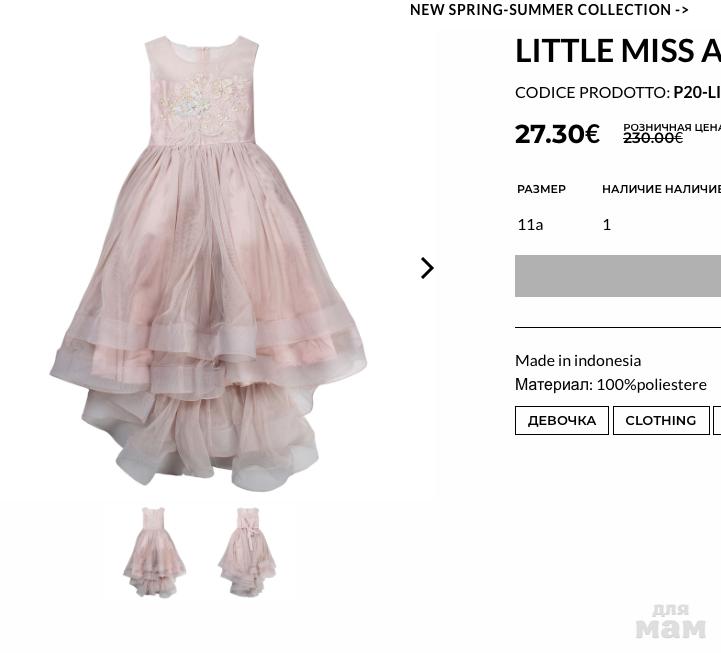Click the cut-off tag after CLOTHING

coord(717,420)
